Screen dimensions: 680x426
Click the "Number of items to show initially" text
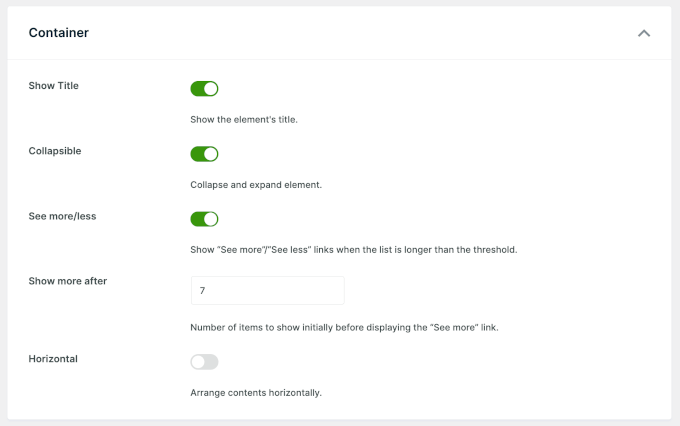click(344, 327)
